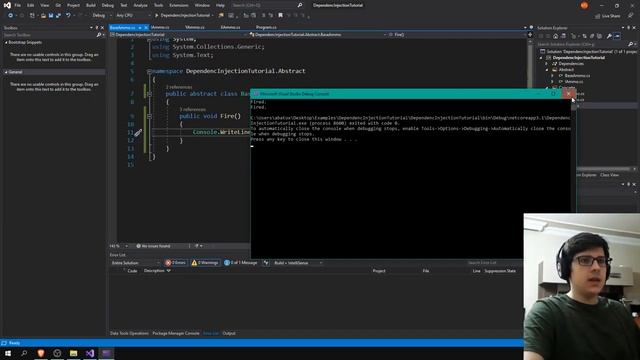Click the No issues found indicator
The height and width of the screenshot is (360, 640).
click(153, 246)
